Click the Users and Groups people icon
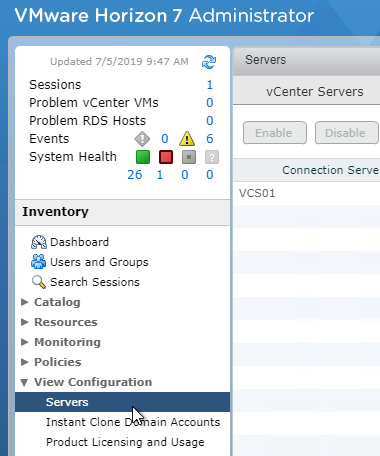This screenshot has width=380, height=456. tap(39, 262)
